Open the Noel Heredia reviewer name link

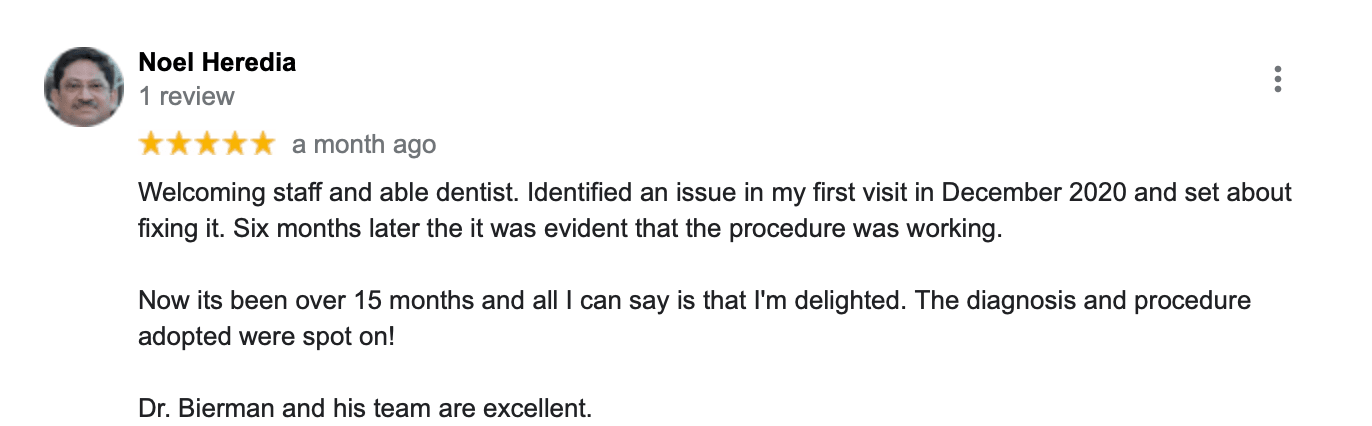[x=217, y=63]
